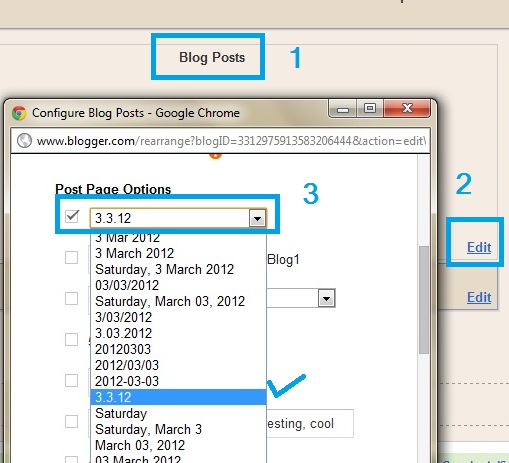
Task: Click the blogger.com URL address bar
Action: tap(220, 141)
